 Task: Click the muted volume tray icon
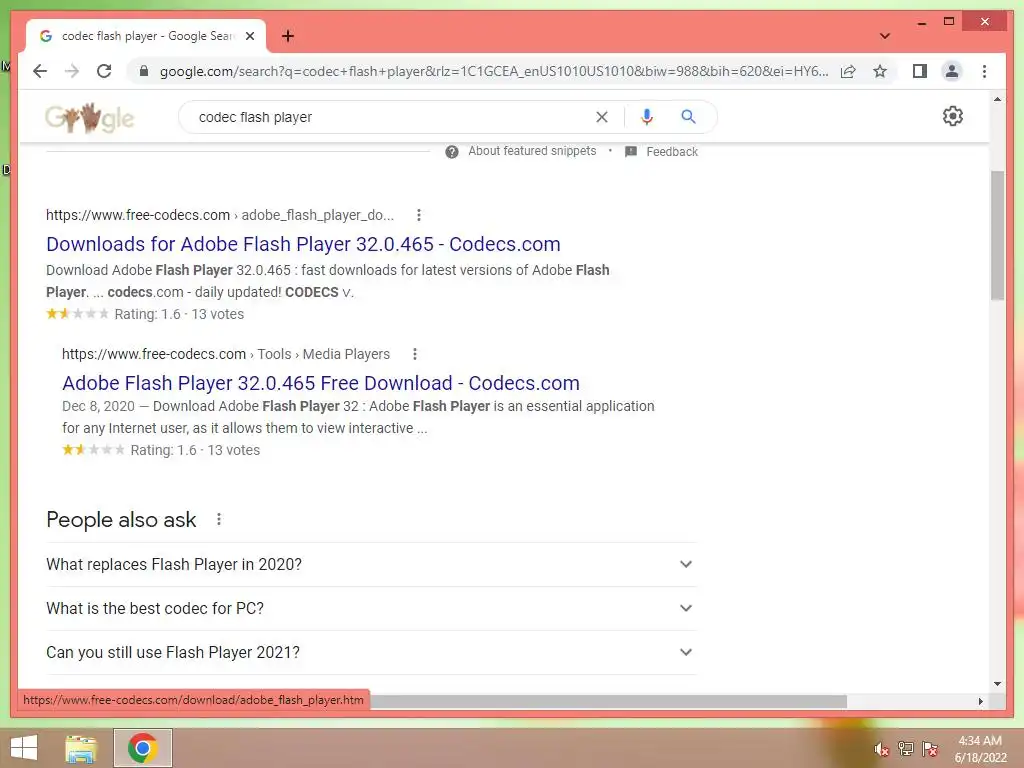pos(881,749)
